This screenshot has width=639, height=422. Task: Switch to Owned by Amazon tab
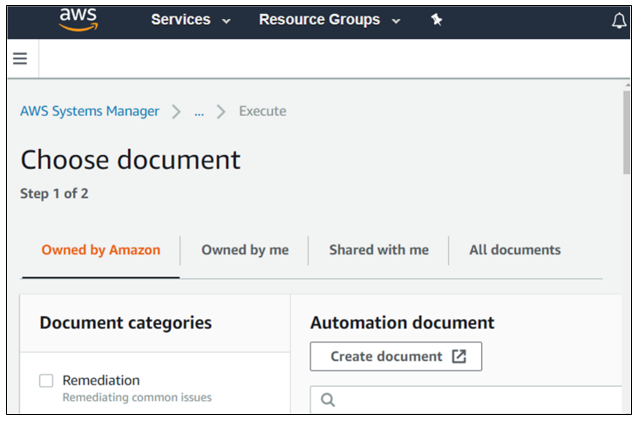tap(101, 250)
